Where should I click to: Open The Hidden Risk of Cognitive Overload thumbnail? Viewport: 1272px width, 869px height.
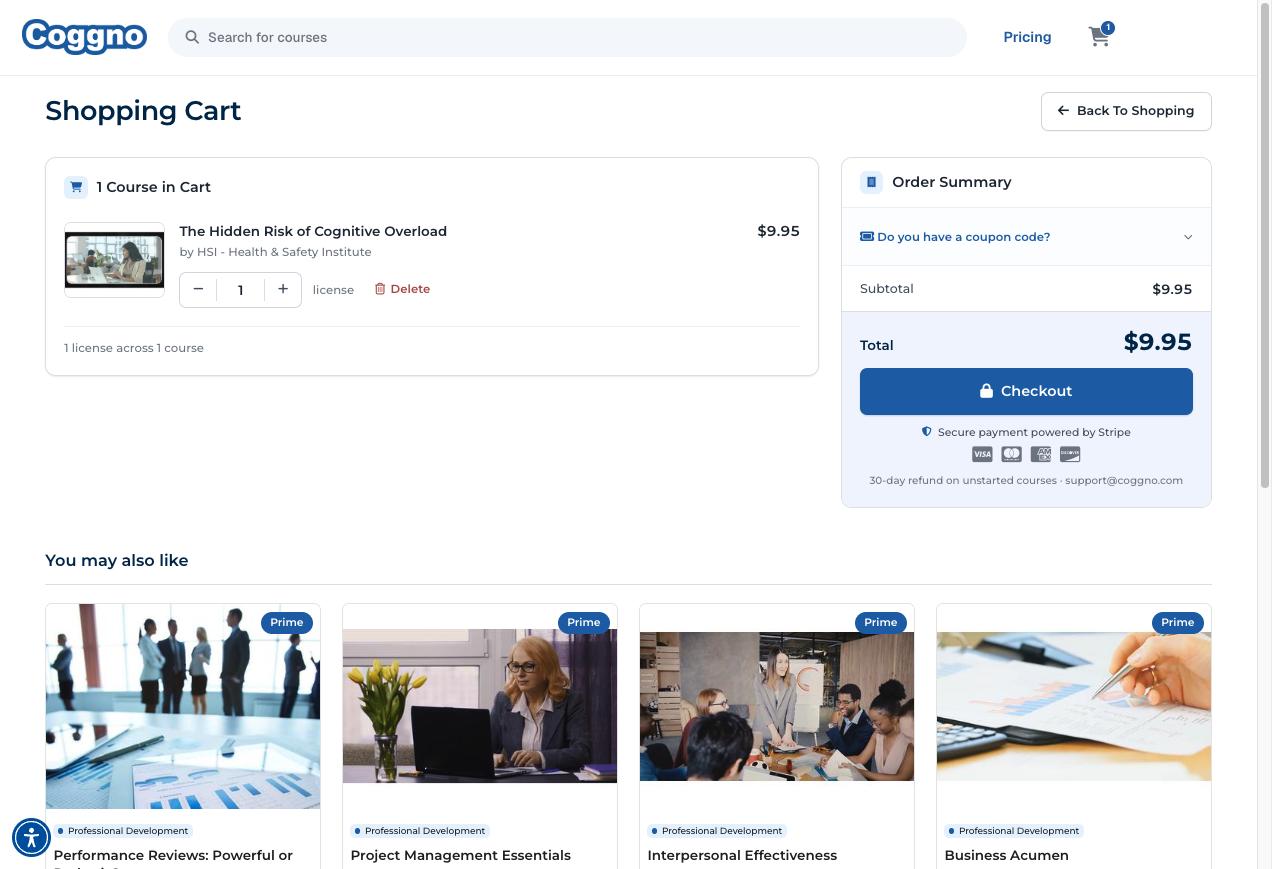click(114, 260)
